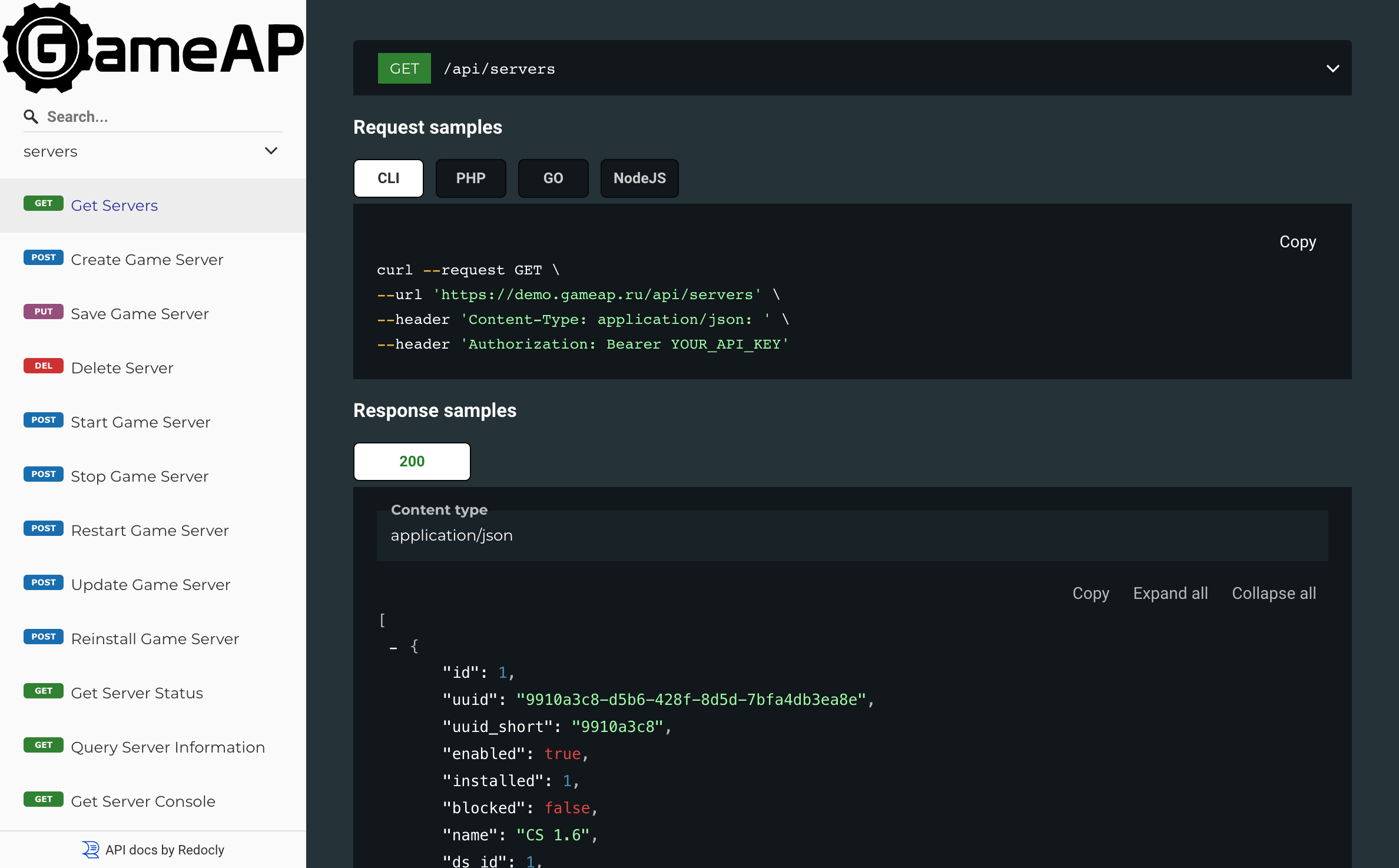The height and width of the screenshot is (868, 1399).
Task: Click the PUT badge beside Save Game Server
Action: point(43,312)
